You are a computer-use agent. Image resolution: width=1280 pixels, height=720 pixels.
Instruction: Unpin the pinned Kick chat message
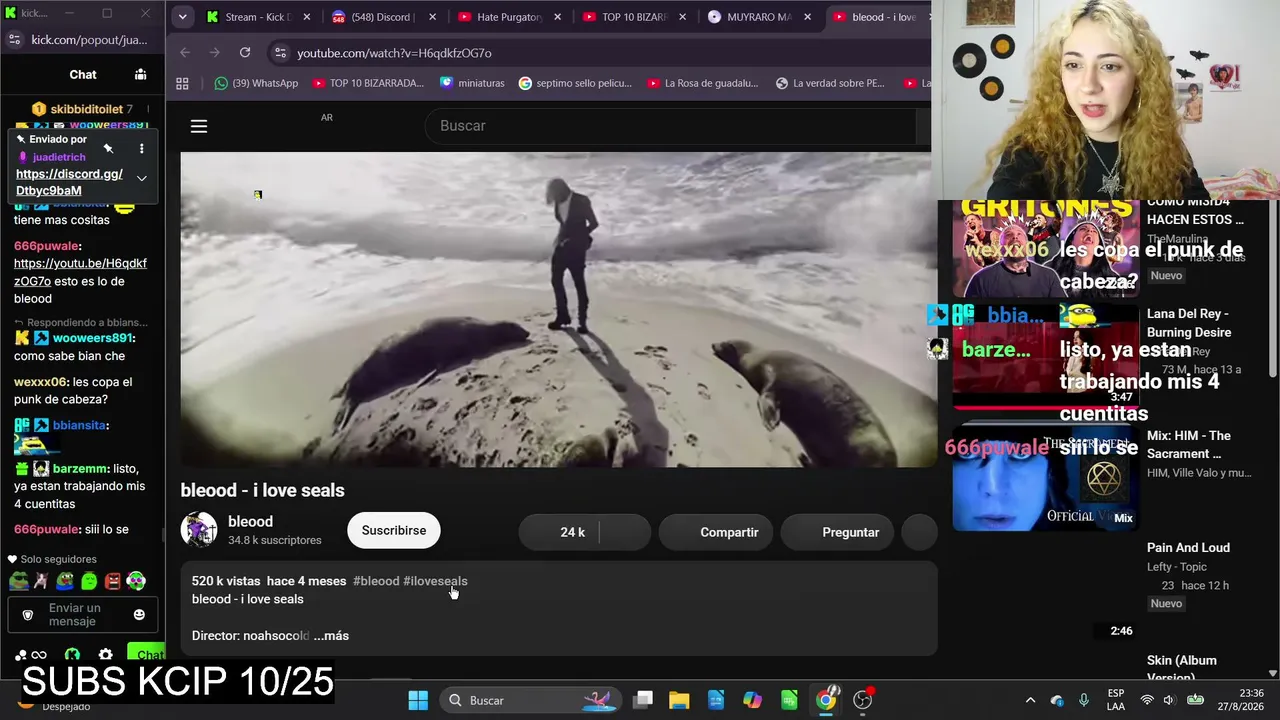pos(108,149)
